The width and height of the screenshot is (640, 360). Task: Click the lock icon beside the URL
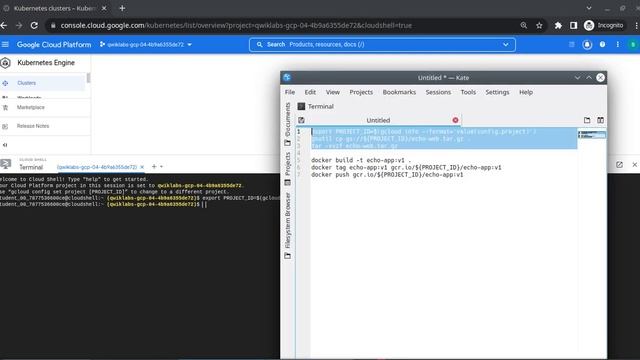point(53,25)
